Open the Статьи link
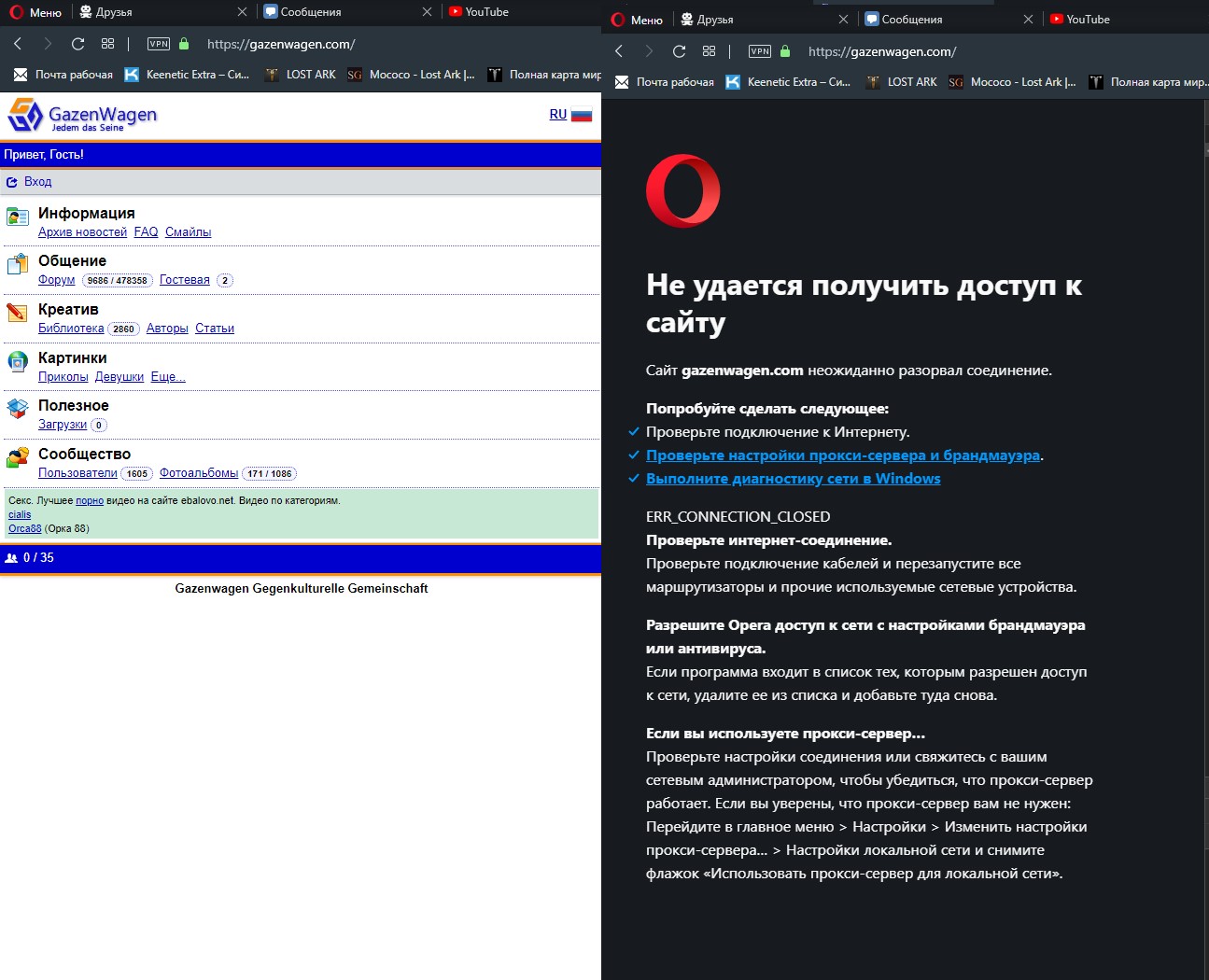 (215, 329)
